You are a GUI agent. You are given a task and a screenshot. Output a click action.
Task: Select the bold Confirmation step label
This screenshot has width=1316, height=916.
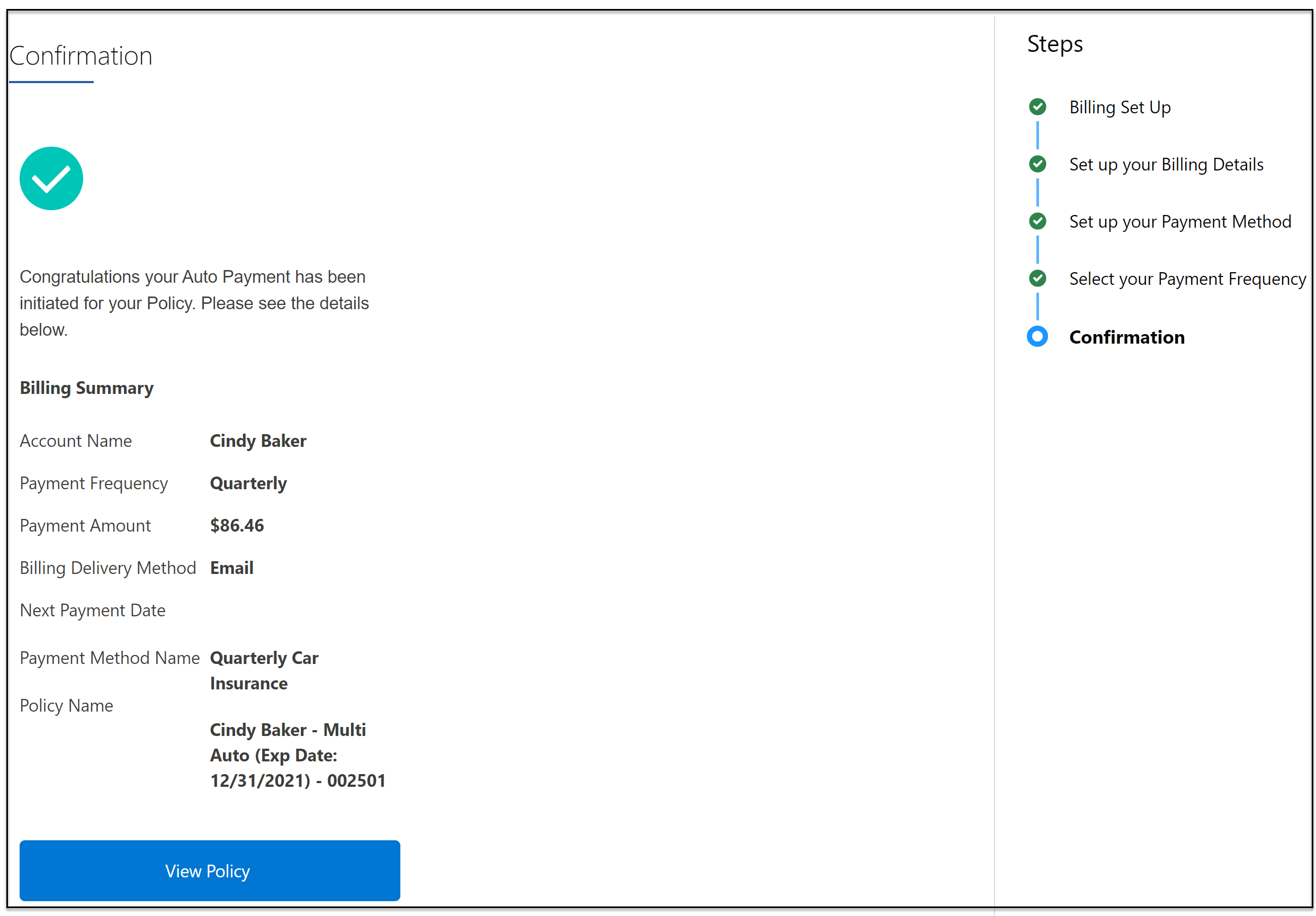[1127, 337]
